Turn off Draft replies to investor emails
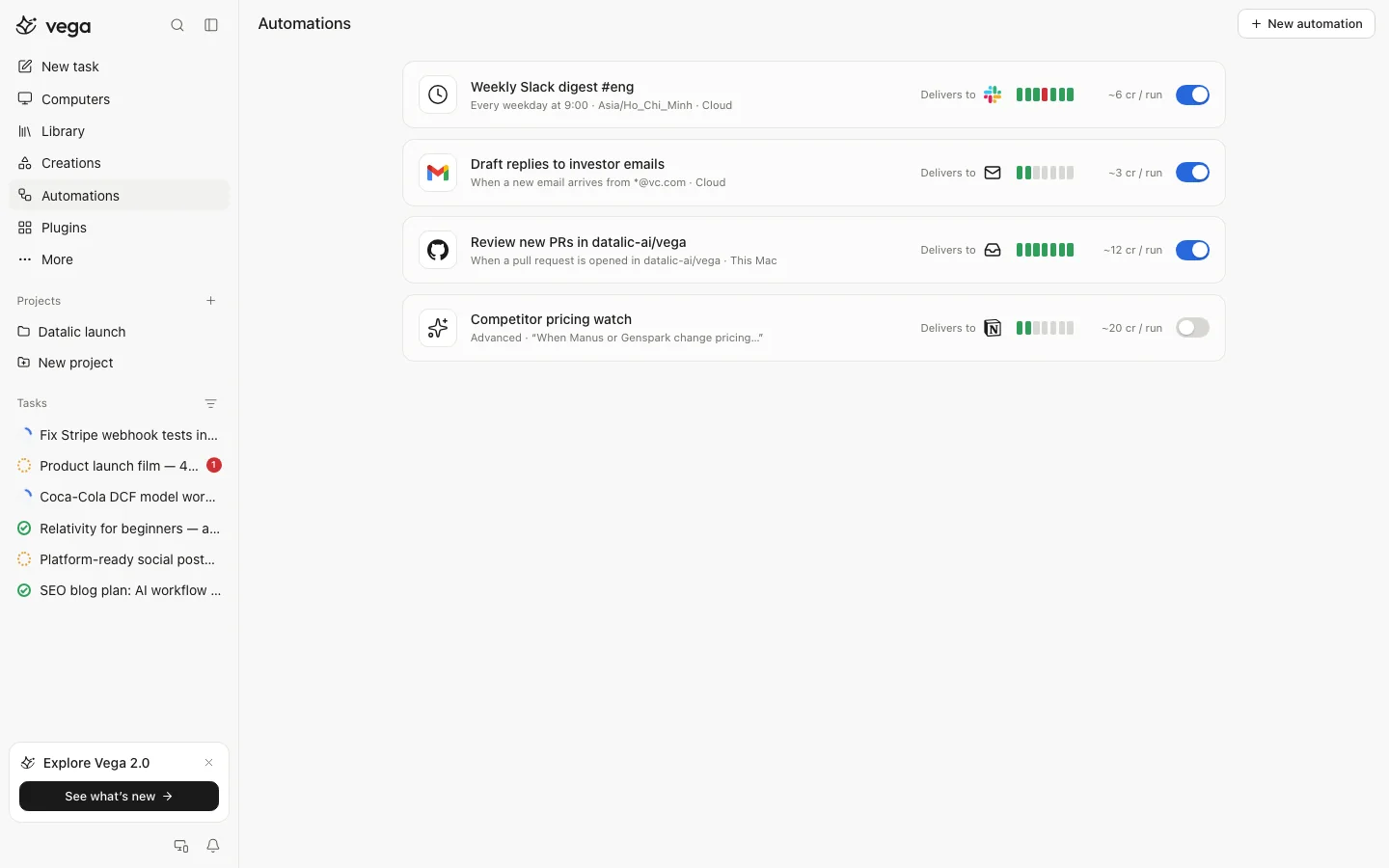Image resolution: width=1389 pixels, height=868 pixels. coord(1192,173)
